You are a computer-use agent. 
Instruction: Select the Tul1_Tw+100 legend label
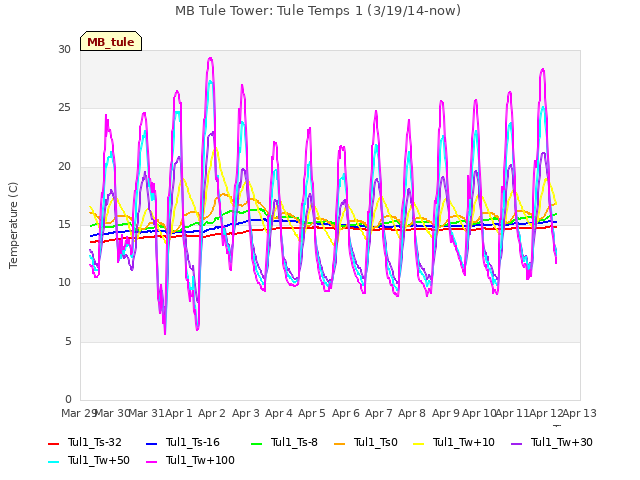click(x=200, y=460)
